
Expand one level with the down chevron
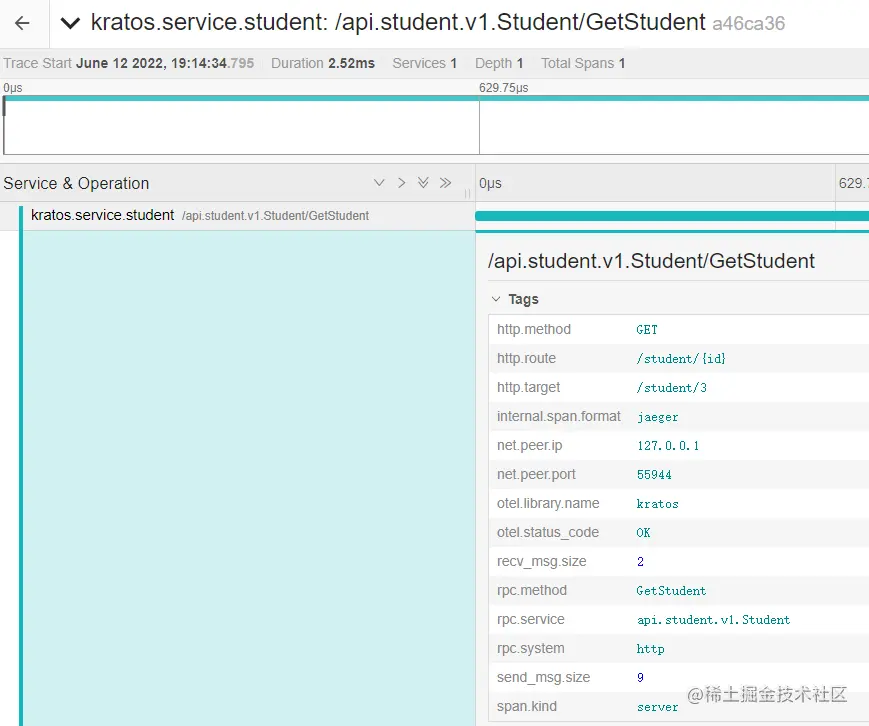tap(379, 183)
